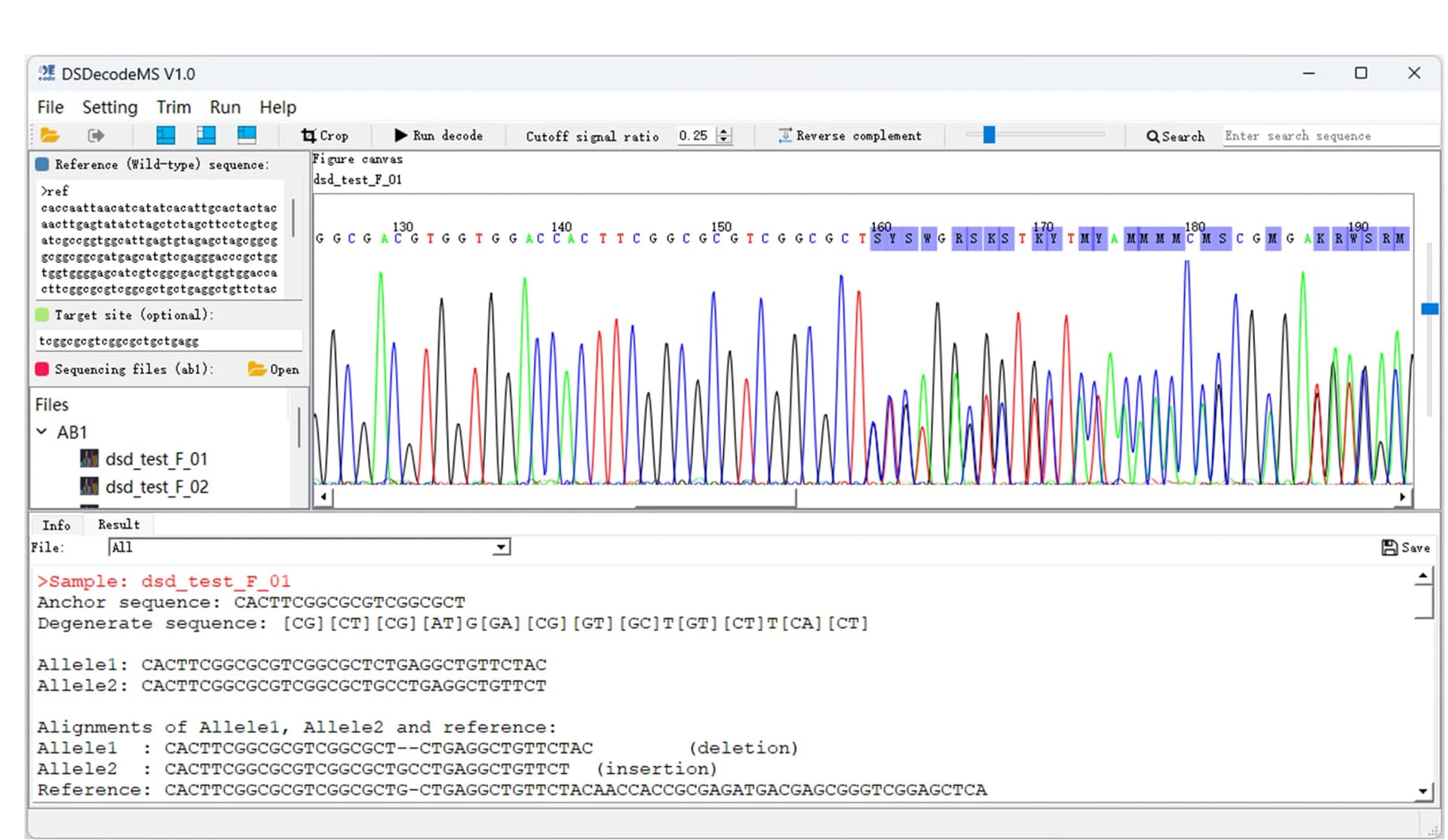Click the open folder icon in the toolbar

50,136
